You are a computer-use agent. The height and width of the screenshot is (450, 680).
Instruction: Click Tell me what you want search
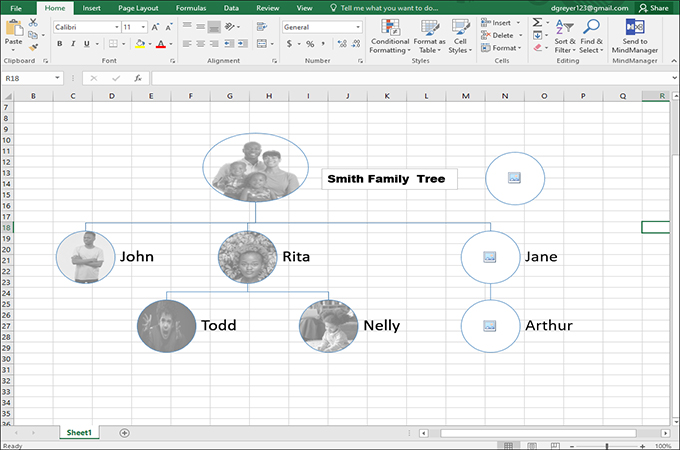pyautogui.click(x=384, y=8)
